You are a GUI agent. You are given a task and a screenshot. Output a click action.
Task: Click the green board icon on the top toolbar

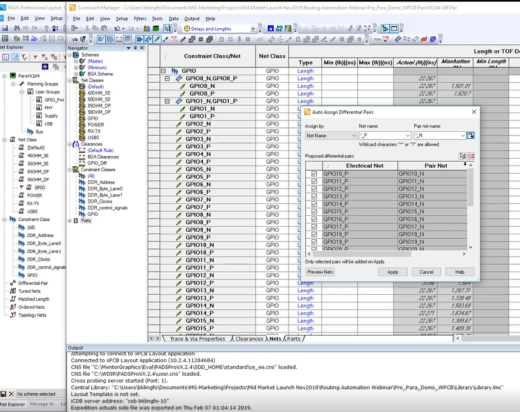click(156, 29)
